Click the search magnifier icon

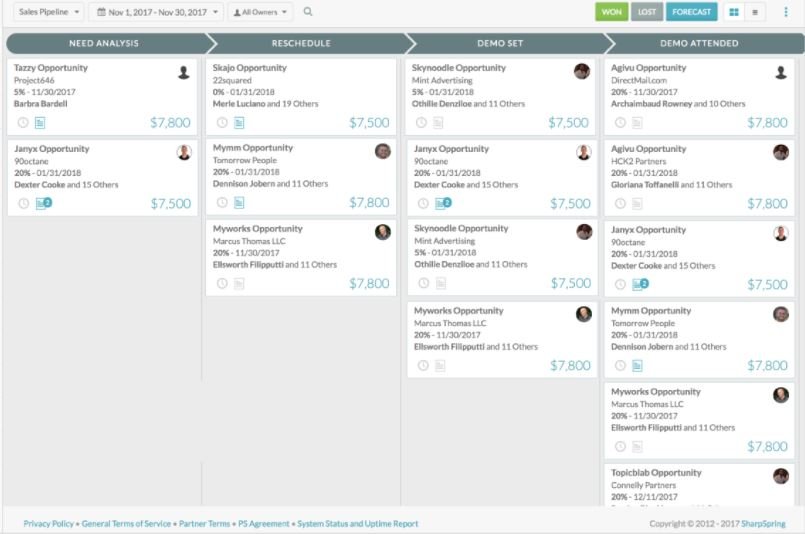tap(308, 11)
